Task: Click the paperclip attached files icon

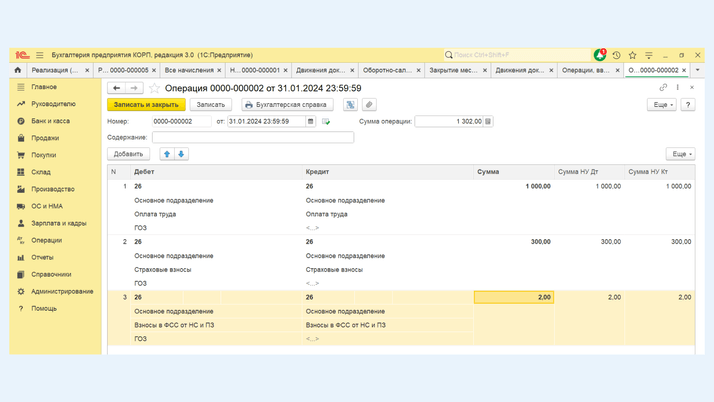Action: [369, 104]
